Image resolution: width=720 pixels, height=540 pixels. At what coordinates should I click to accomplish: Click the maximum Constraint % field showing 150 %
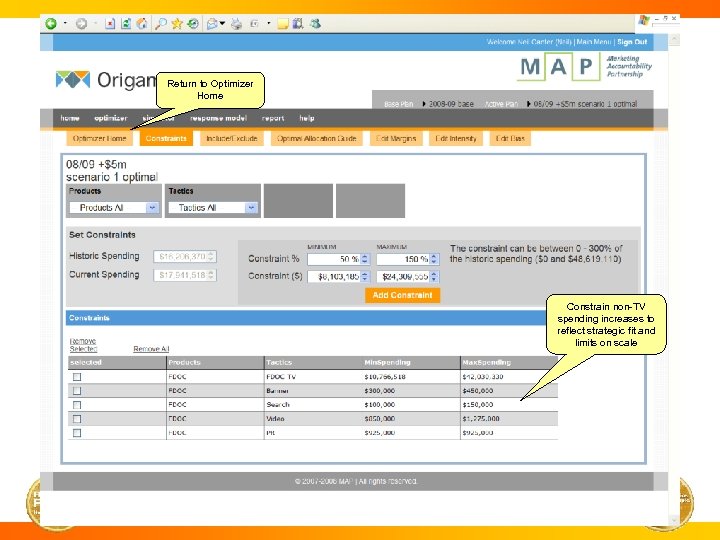pyautogui.click(x=407, y=259)
